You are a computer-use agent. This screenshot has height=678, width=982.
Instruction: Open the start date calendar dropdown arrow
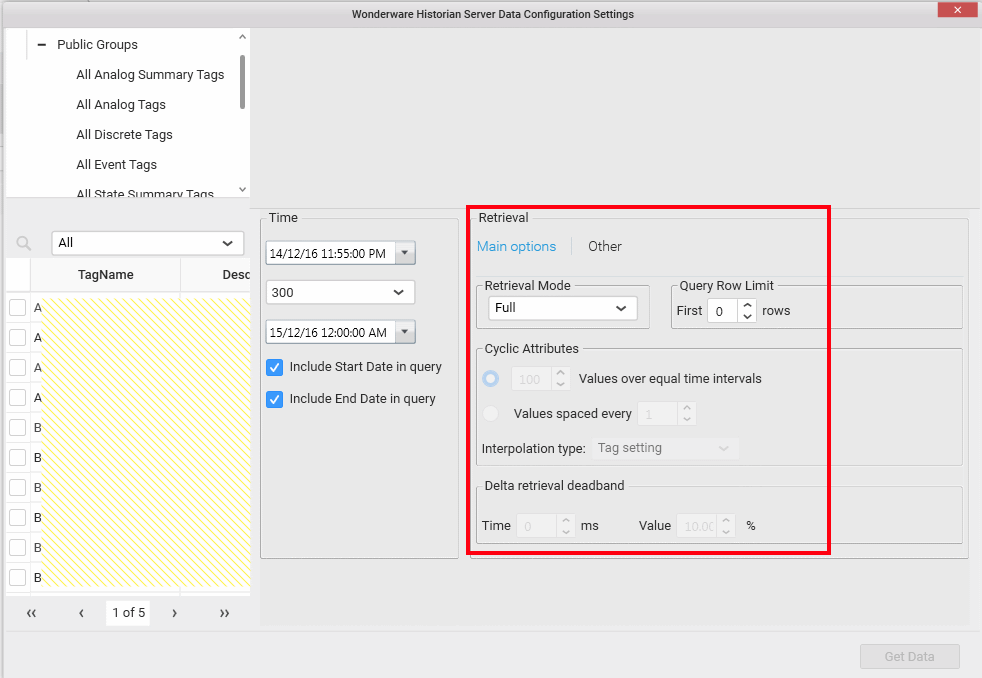pos(405,254)
